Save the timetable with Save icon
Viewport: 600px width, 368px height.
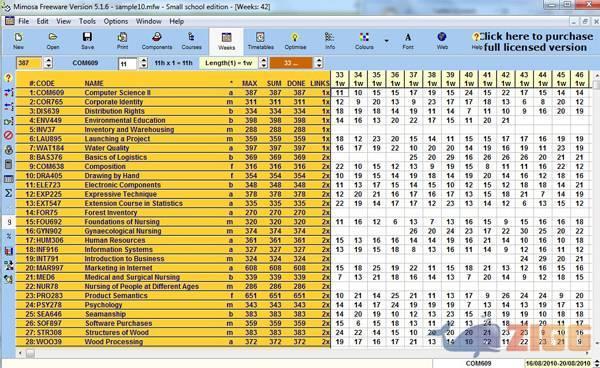pyautogui.click(x=87, y=41)
